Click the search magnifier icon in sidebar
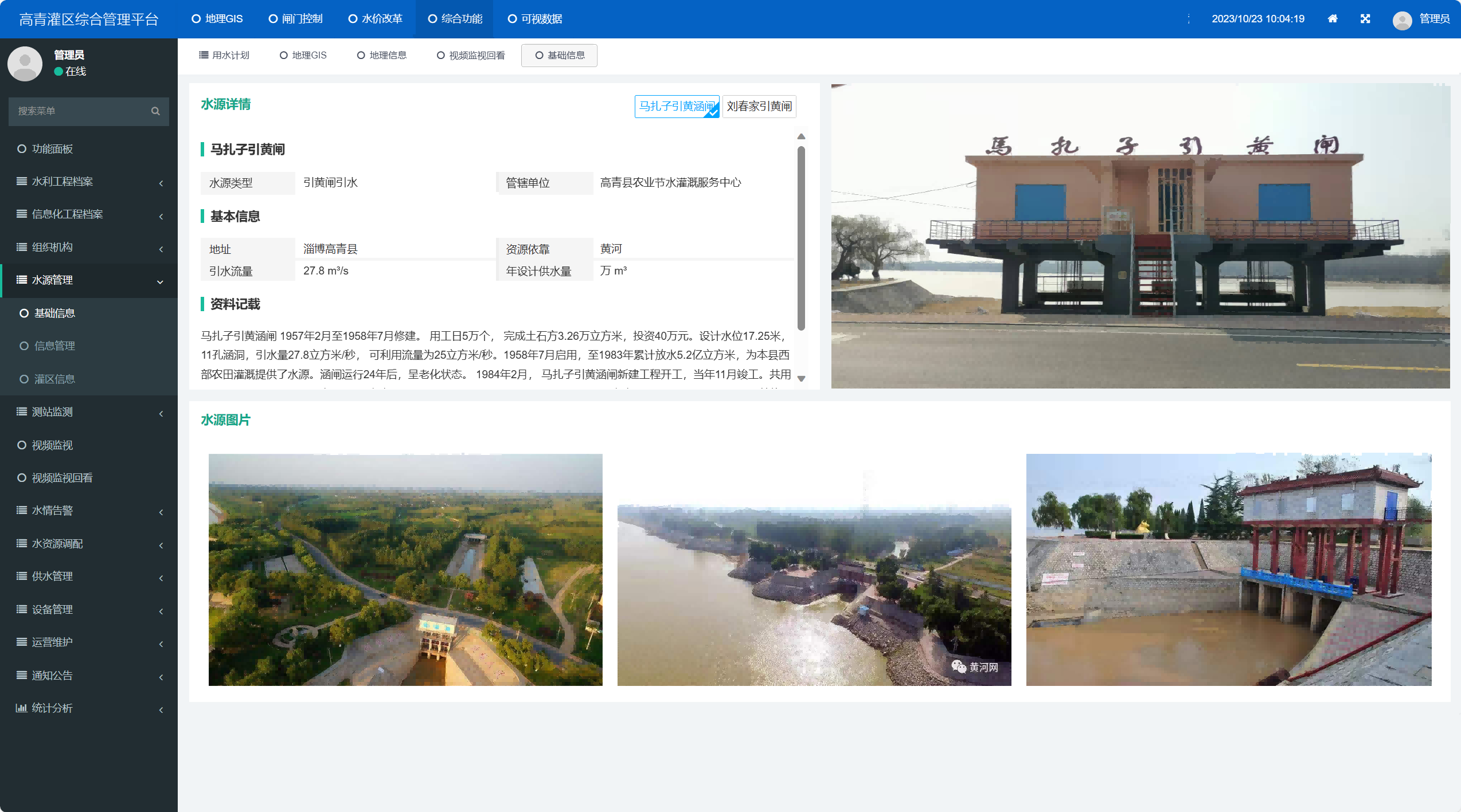Screen dimensions: 1461x812 point(155,111)
